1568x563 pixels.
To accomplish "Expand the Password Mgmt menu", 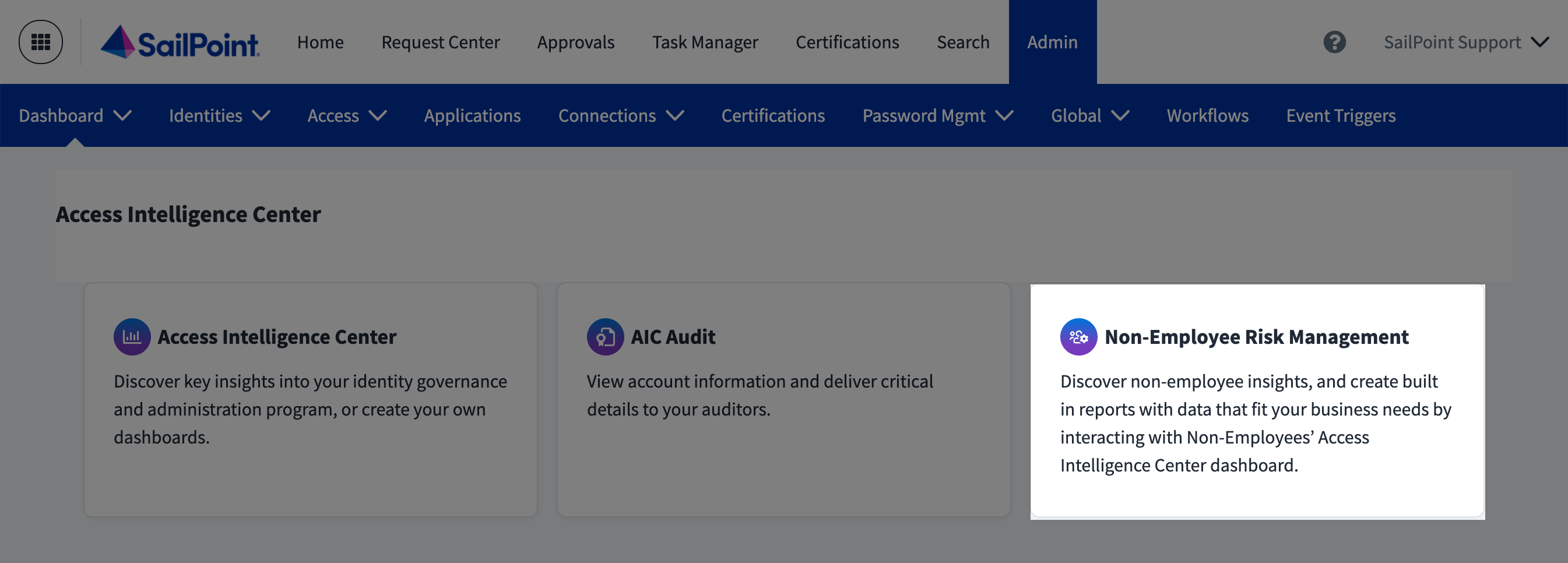I will pos(938,115).
